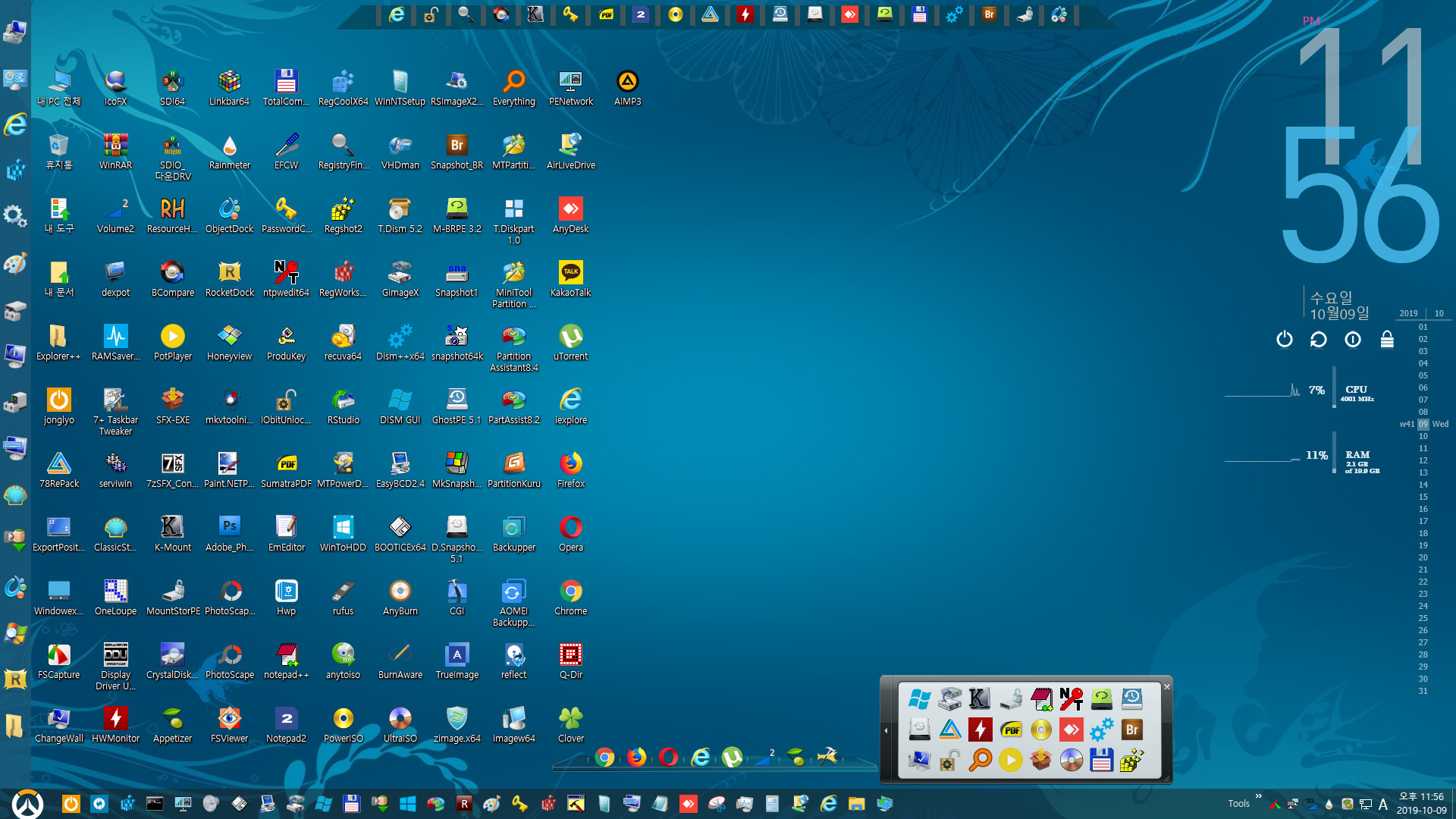
Task: Click blue gears icon in launcher panel
Action: click(x=1101, y=730)
